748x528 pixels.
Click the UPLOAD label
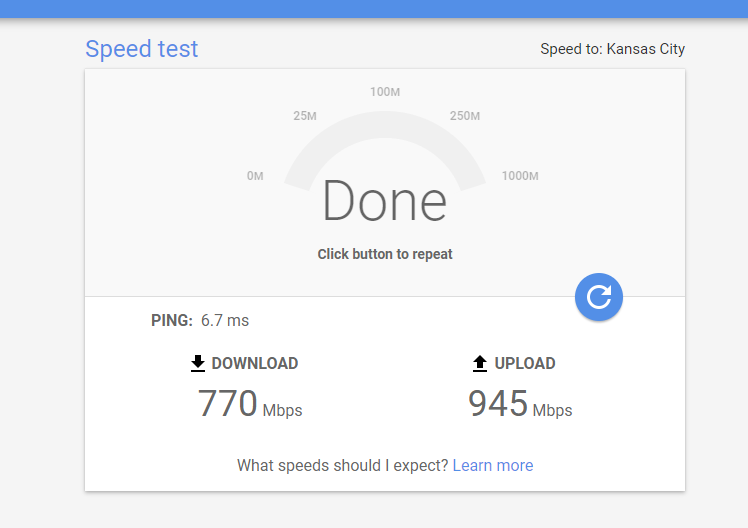(524, 363)
